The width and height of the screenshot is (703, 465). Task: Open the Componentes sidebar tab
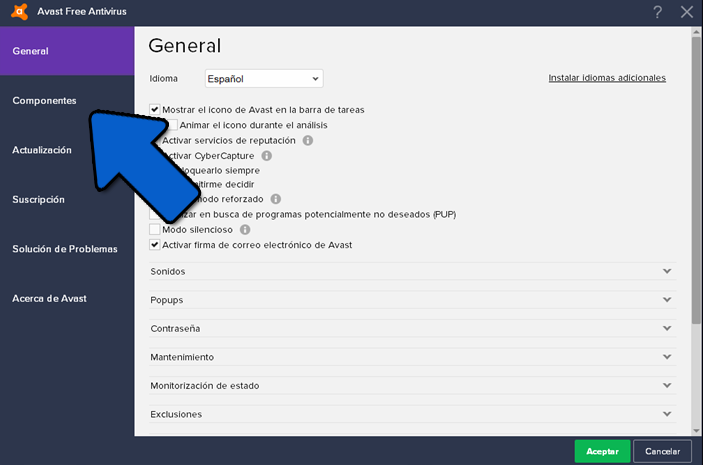point(67,100)
